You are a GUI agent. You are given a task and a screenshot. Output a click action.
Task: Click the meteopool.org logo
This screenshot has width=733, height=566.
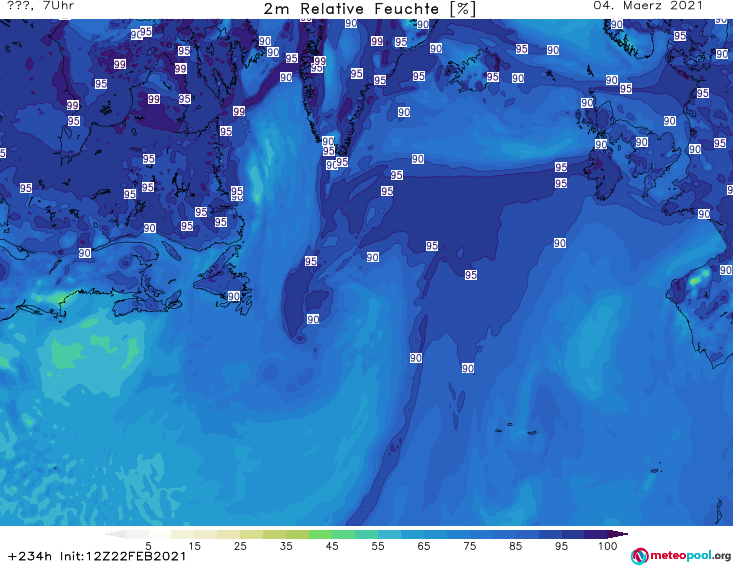681,556
